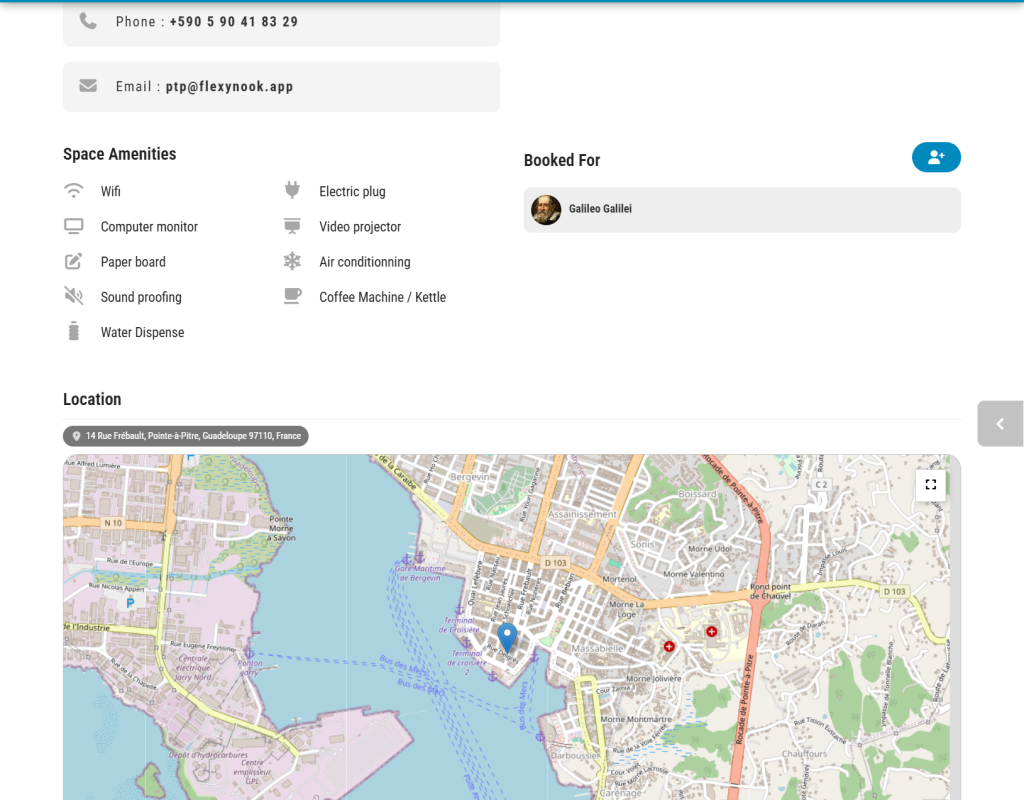Image resolution: width=1024 pixels, height=800 pixels.
Task: Click the Space Amenities heading
Action: [x=120, y=154]
